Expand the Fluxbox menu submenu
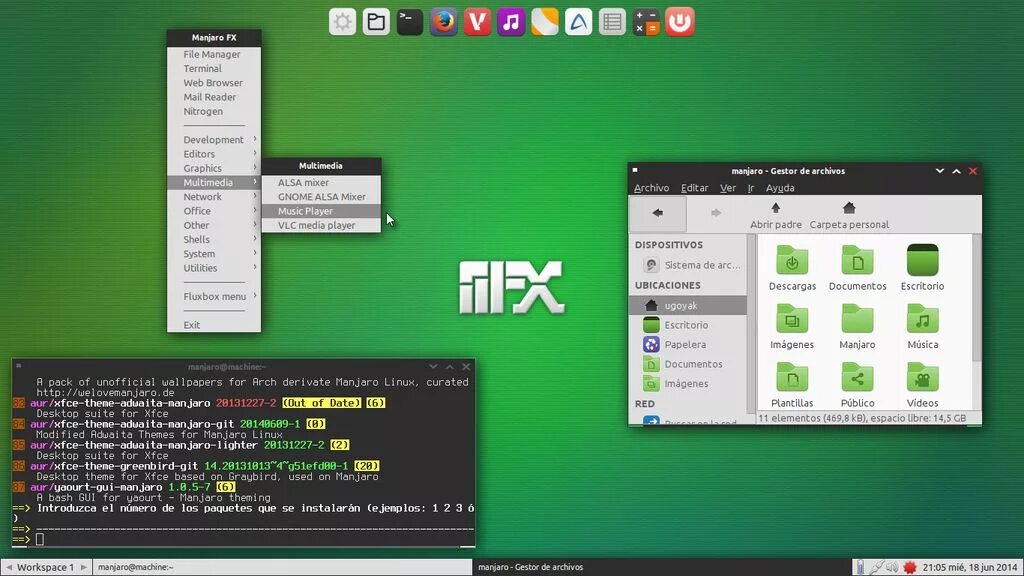Screen dimensions: 1024x576 [x=214, y=296]
